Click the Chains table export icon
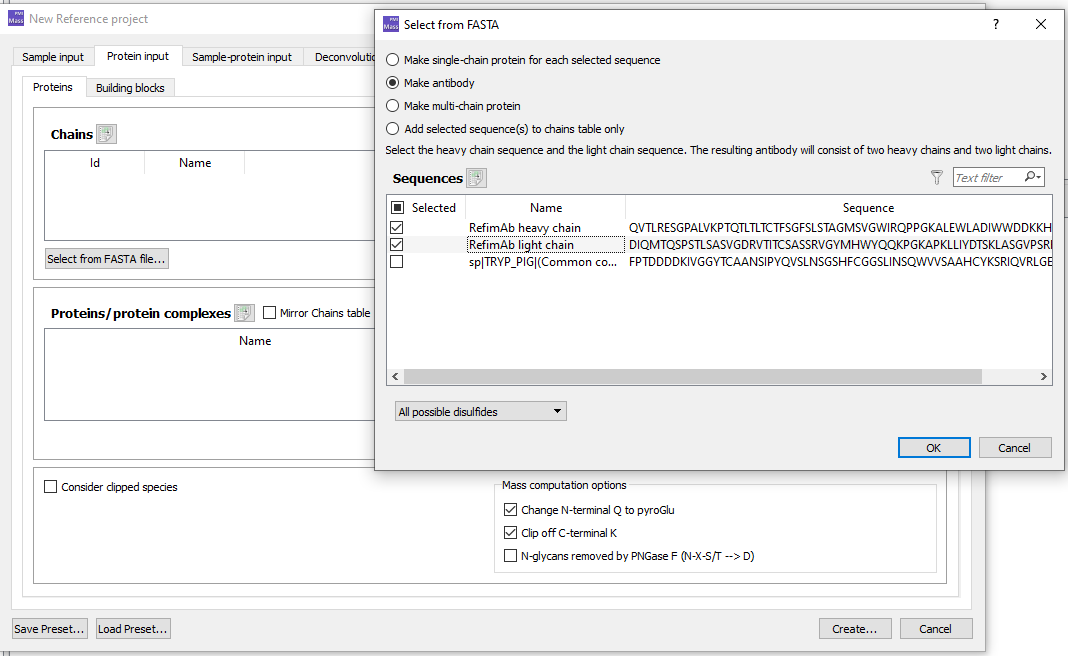1068x656 pixels. point(107,134)
